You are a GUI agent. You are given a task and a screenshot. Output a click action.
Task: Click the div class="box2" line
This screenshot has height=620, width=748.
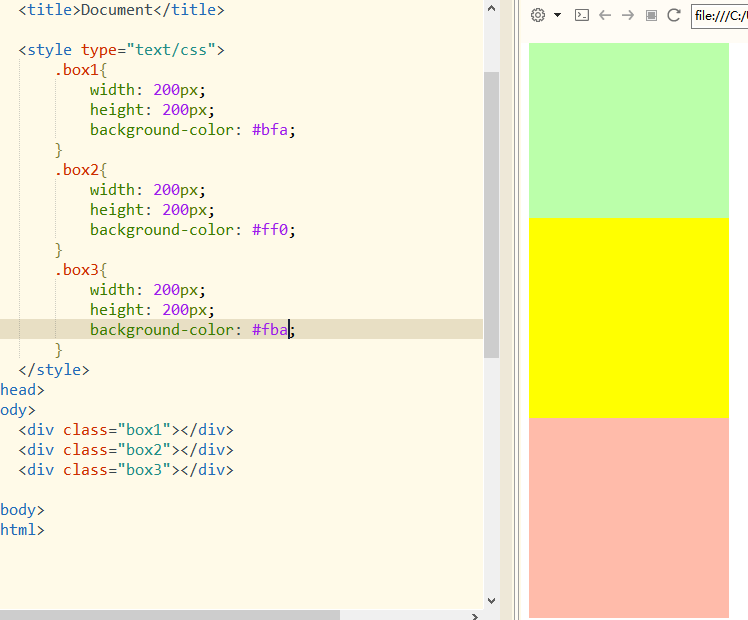126,450
